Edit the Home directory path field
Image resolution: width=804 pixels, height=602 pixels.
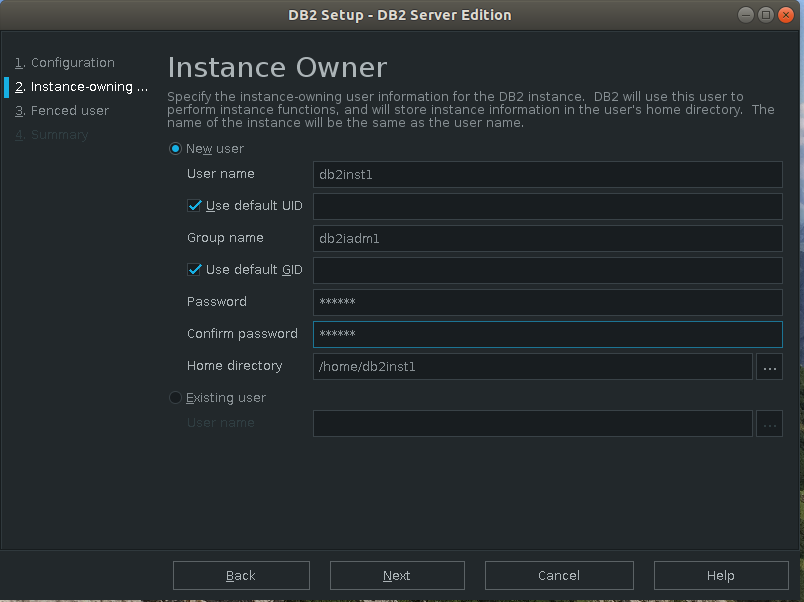tap(532, 367)
